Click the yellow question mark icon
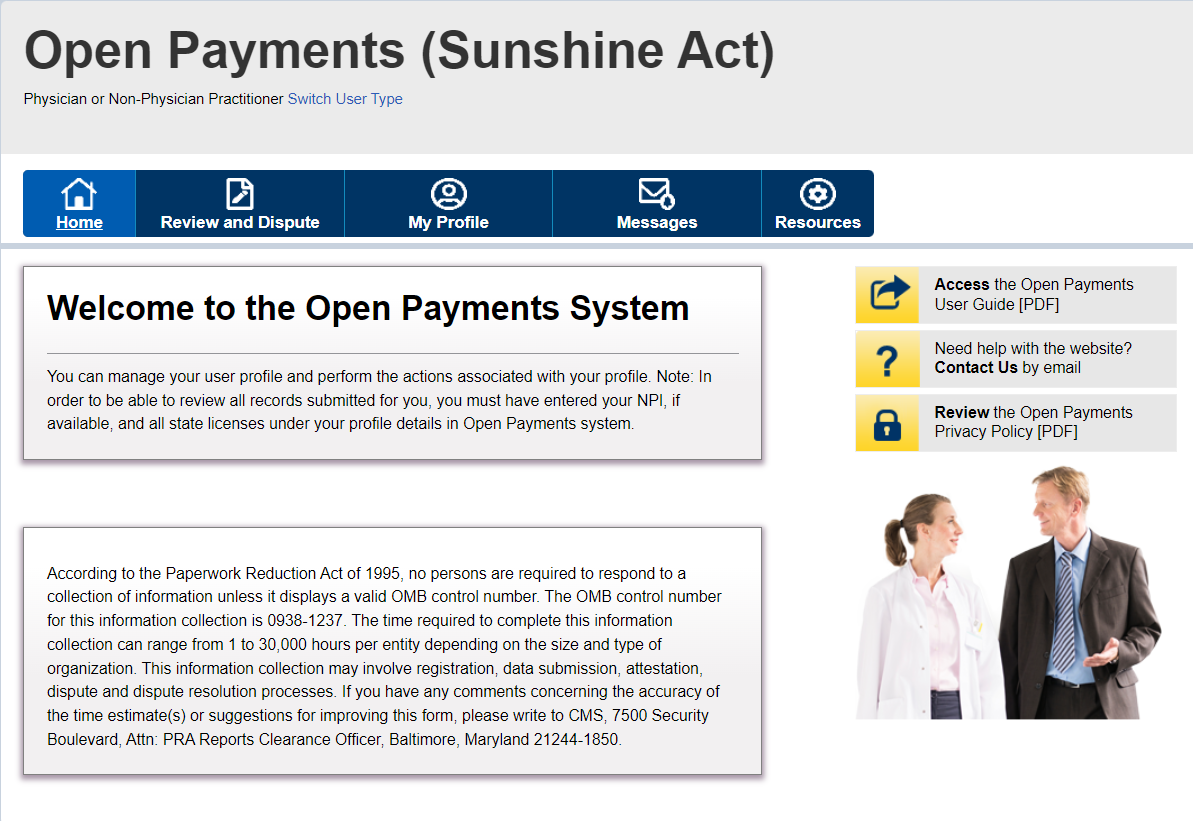 [888, 358]
